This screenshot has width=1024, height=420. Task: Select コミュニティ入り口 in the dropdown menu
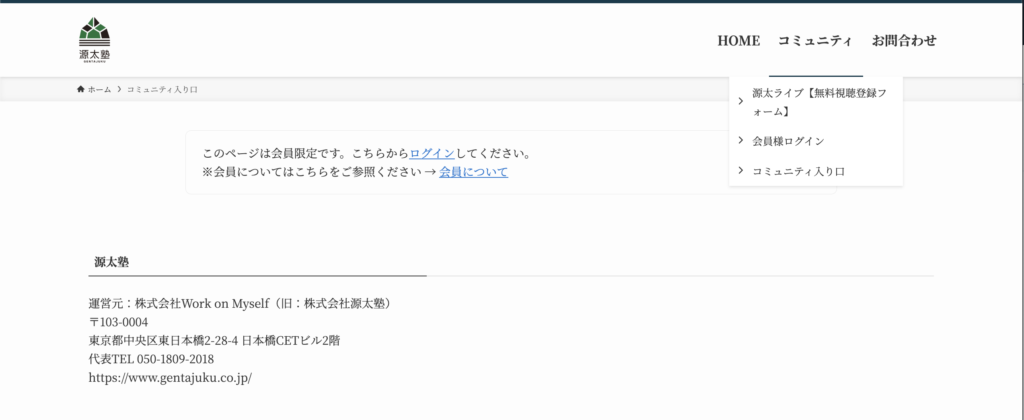798,172
